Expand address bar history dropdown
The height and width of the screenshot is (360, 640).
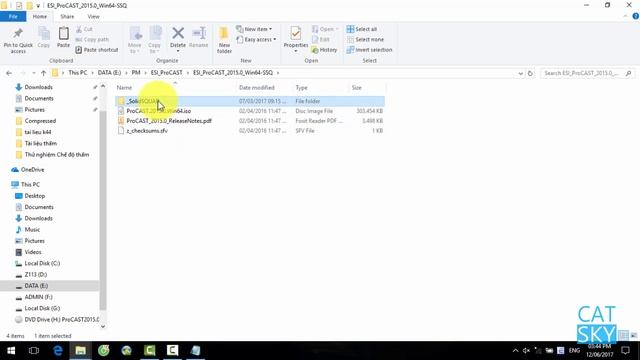point(520,73)
